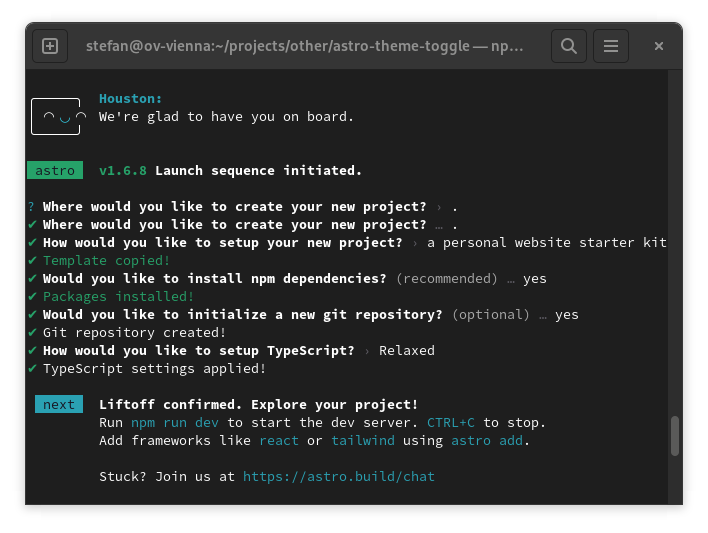The width and height of the screenshot is (708, 533).
Task: Click the window title text
Action: (x=304, y=46)
